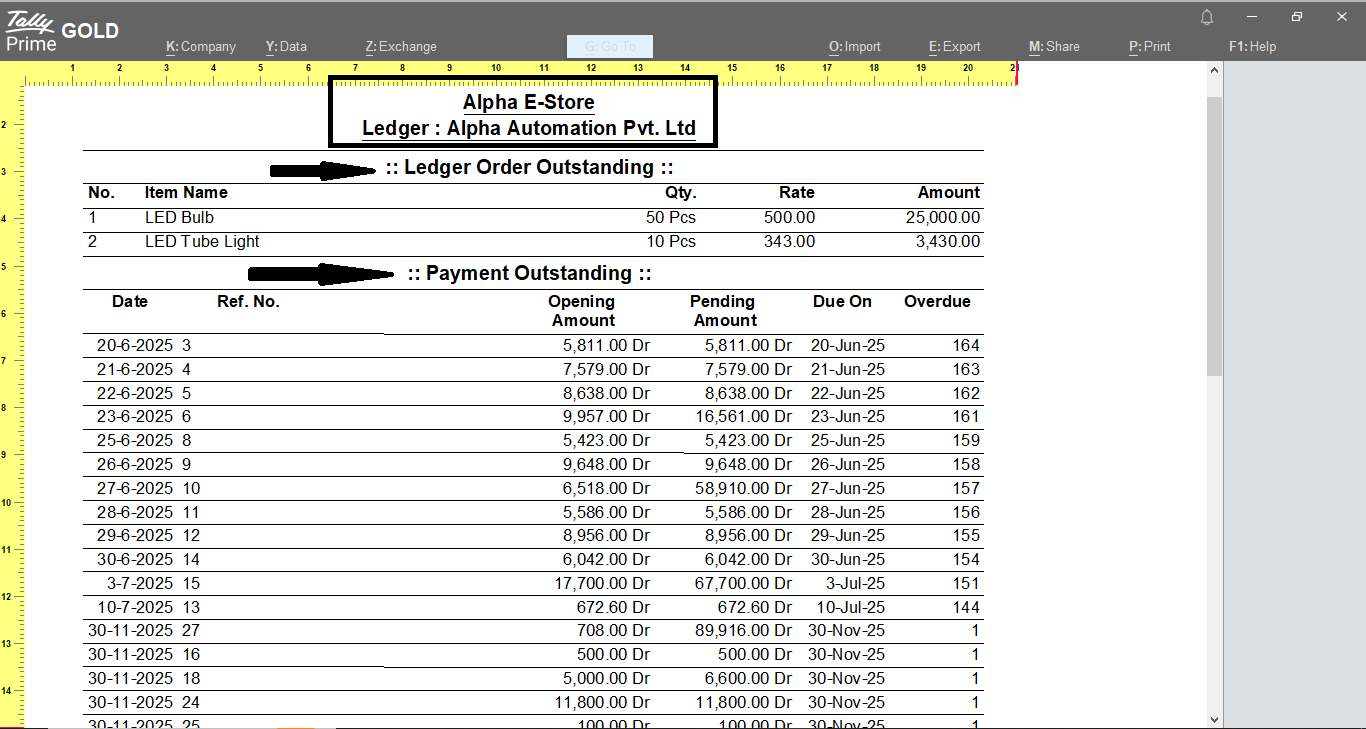
Task: Open the Y: Data menu
Action: (x=286, y=46)
